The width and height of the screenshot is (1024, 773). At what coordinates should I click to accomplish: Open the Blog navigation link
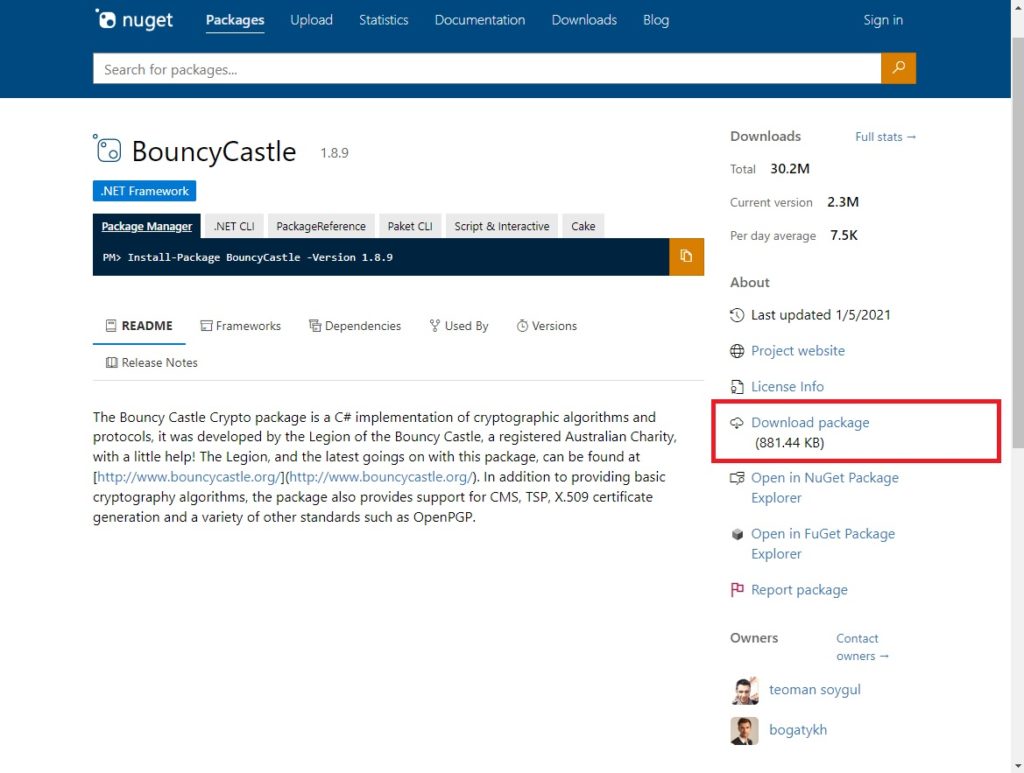coord(656,20)
